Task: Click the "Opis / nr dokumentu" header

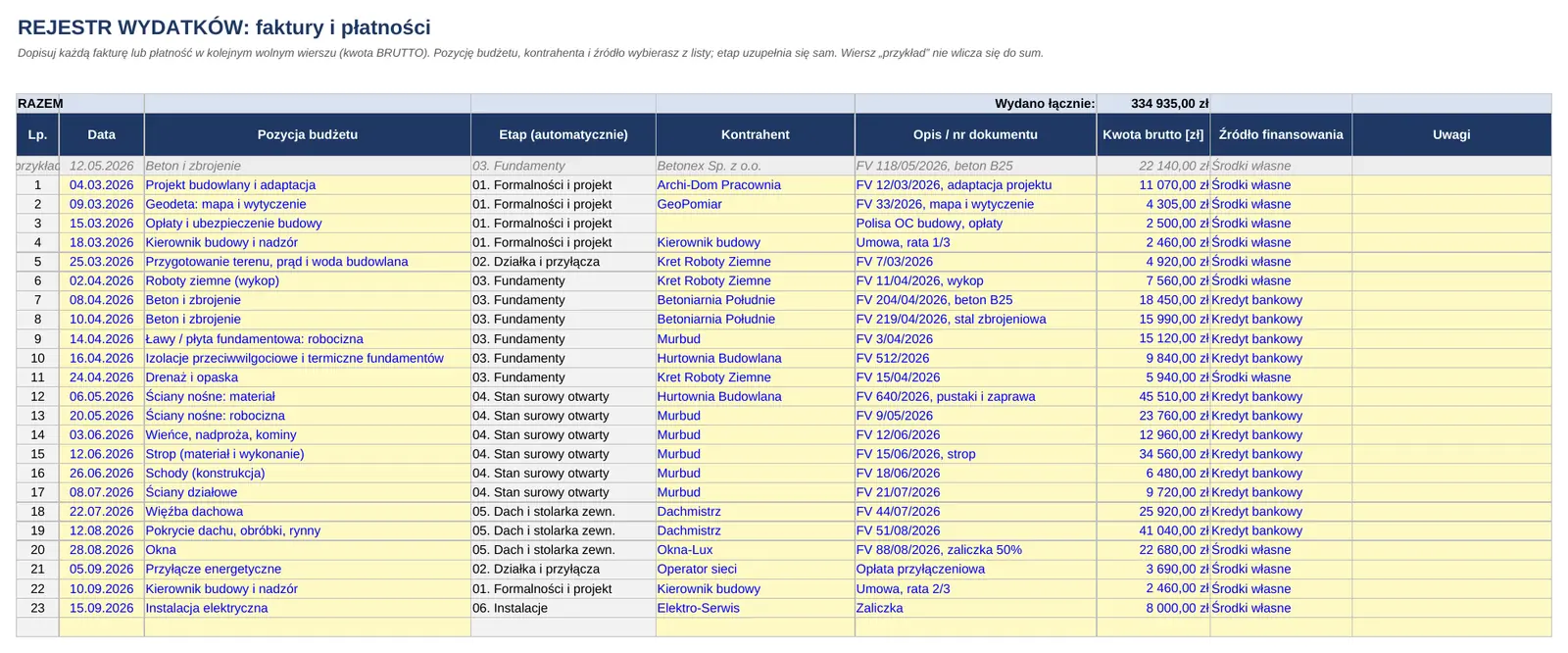Action: 975,134
